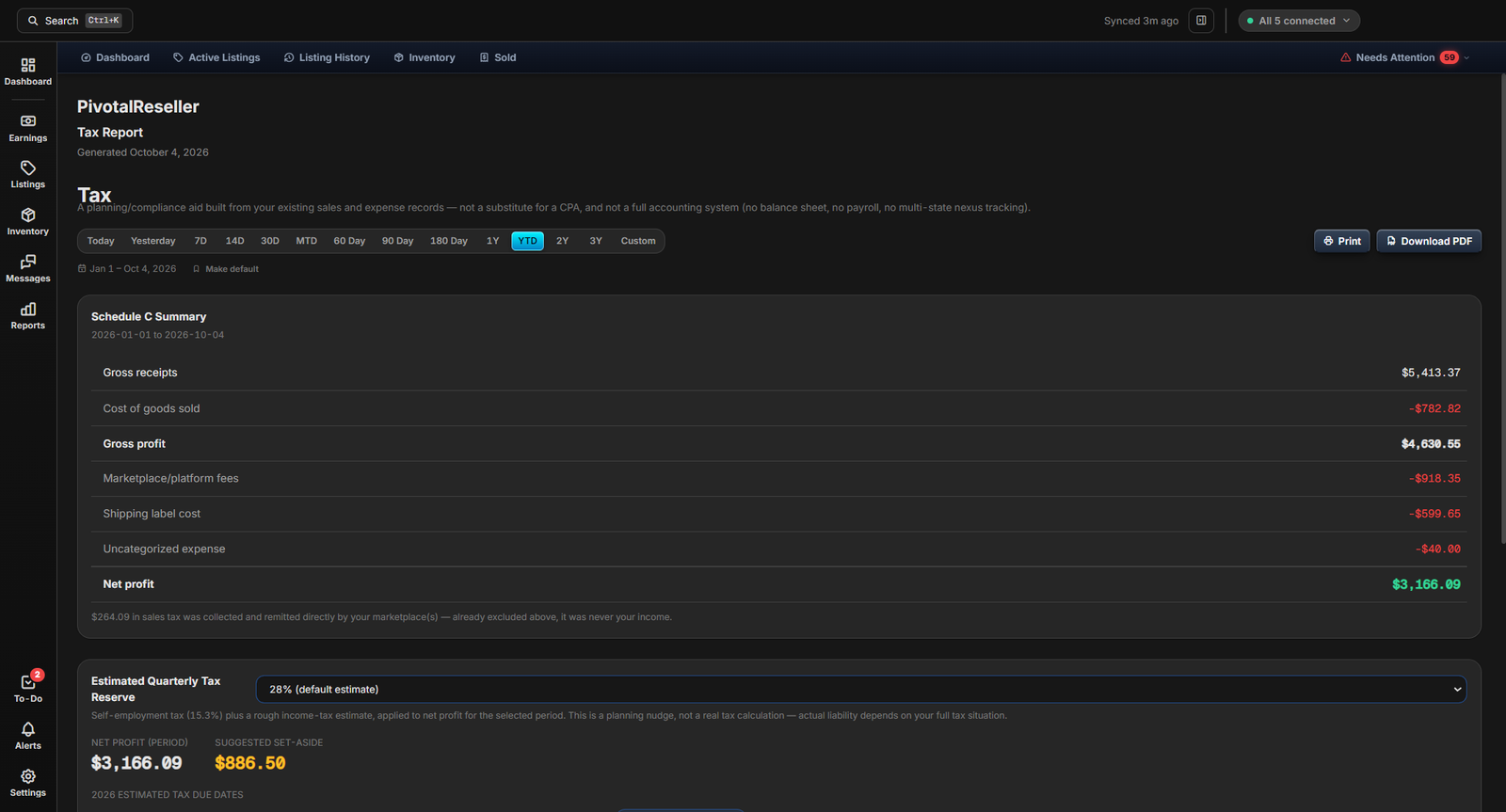Click the calendar icon by Jan 1 – Oct 4
1506x812 pixels.
click(x=82, y=269)
